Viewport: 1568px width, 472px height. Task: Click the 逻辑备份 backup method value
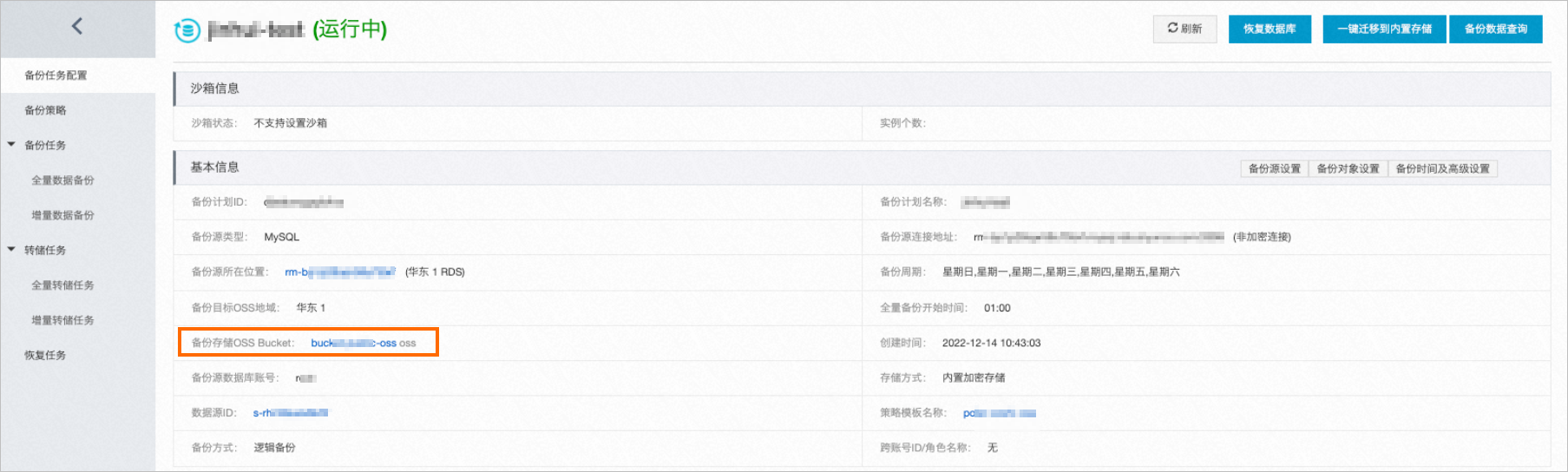pyautogui.click(x=274, y=448)
